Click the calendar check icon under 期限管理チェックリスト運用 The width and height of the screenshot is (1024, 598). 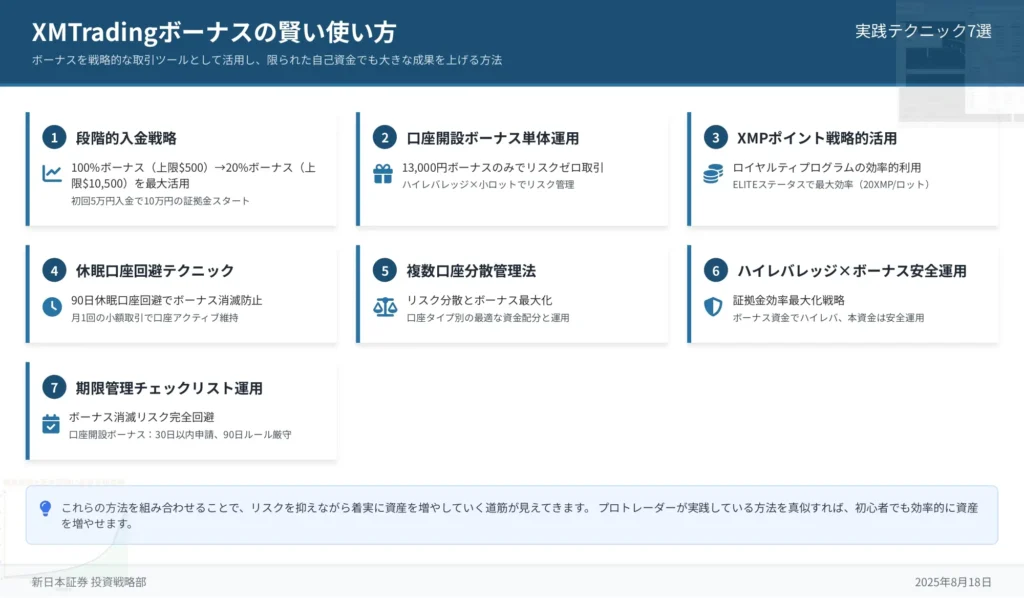tap(51, 424)
